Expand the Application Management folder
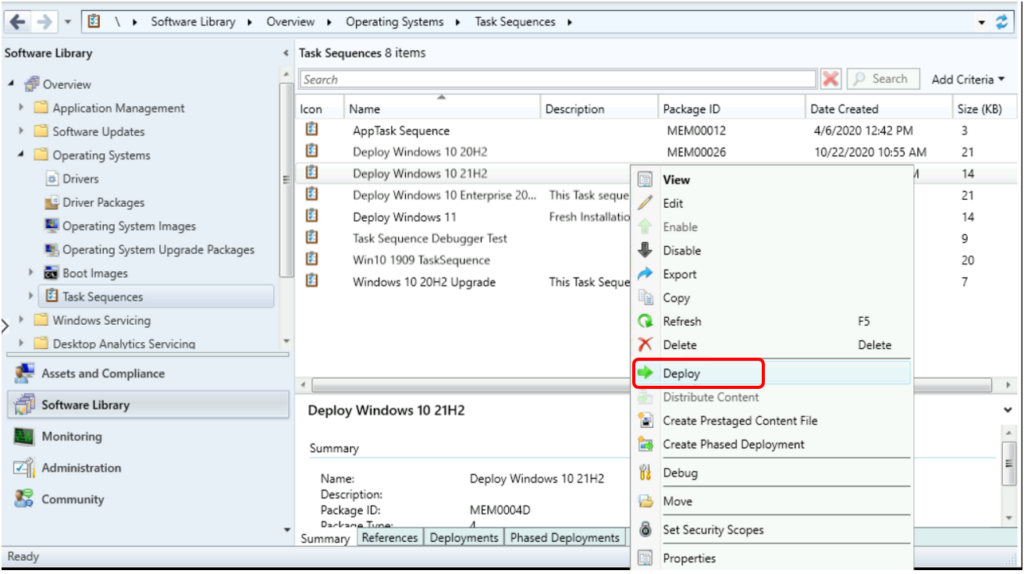The width and height of the screenshot is (1024, 574). pyautogui.click(x=21, y=107)
